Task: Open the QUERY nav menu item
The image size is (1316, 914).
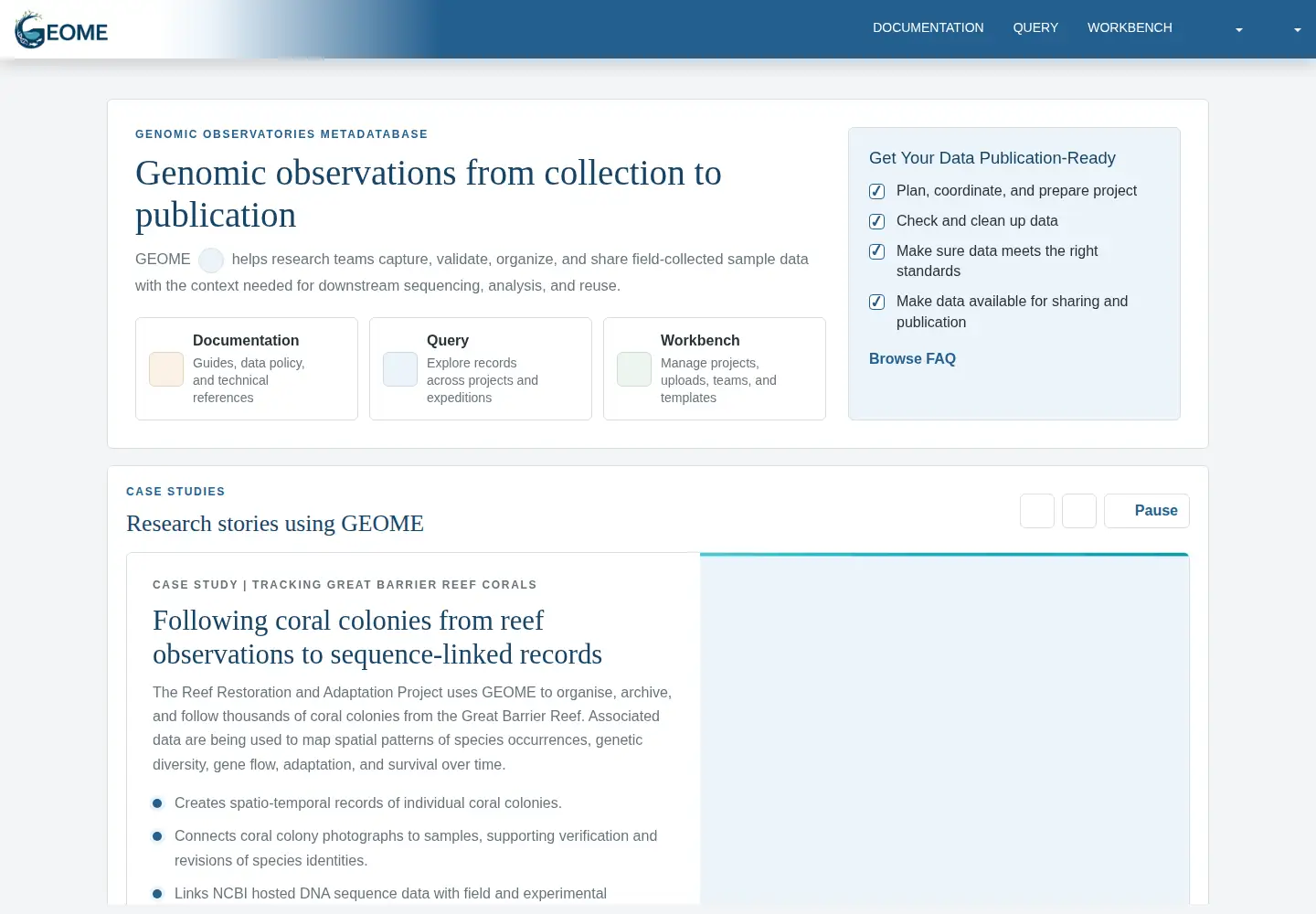Action: pos(1035,27)
